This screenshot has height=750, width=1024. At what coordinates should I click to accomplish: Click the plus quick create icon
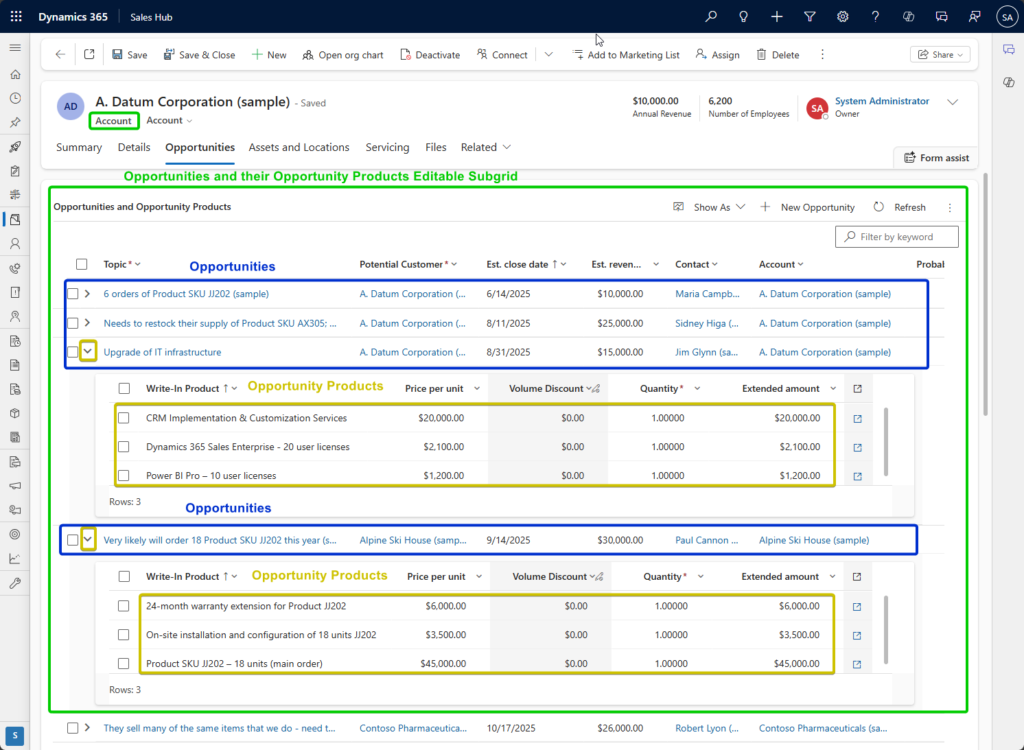(776, 17)
